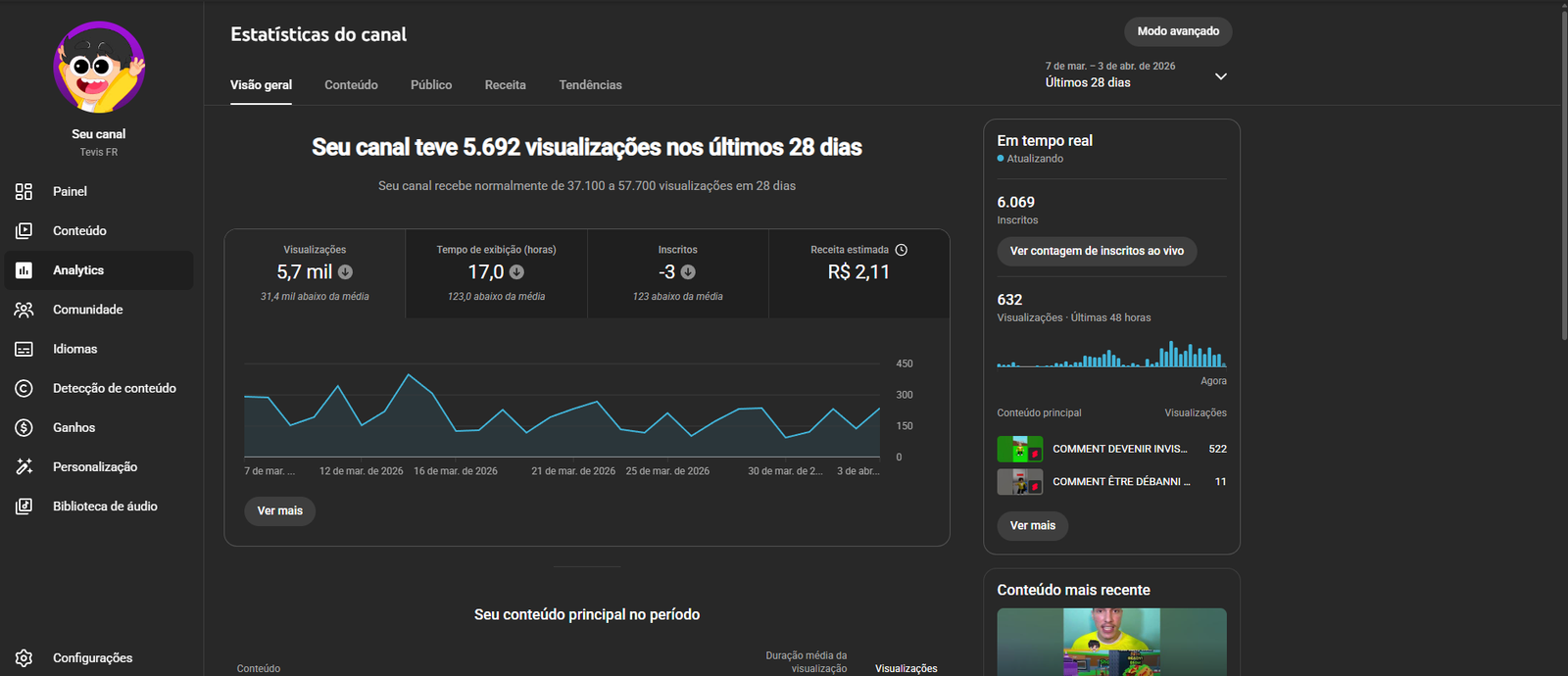Viewport: 1568px width, 676px height.
Task: Open the COMMENT DEVENIR INVIS video thumbnail
Action: pos(1019,449)
